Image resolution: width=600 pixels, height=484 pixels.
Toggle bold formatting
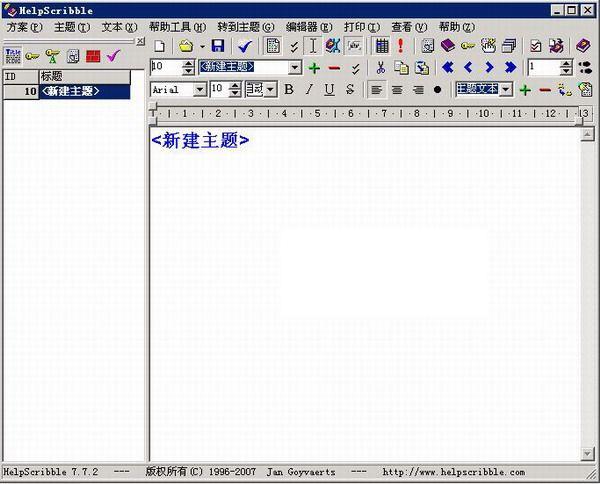click(289, 90)
